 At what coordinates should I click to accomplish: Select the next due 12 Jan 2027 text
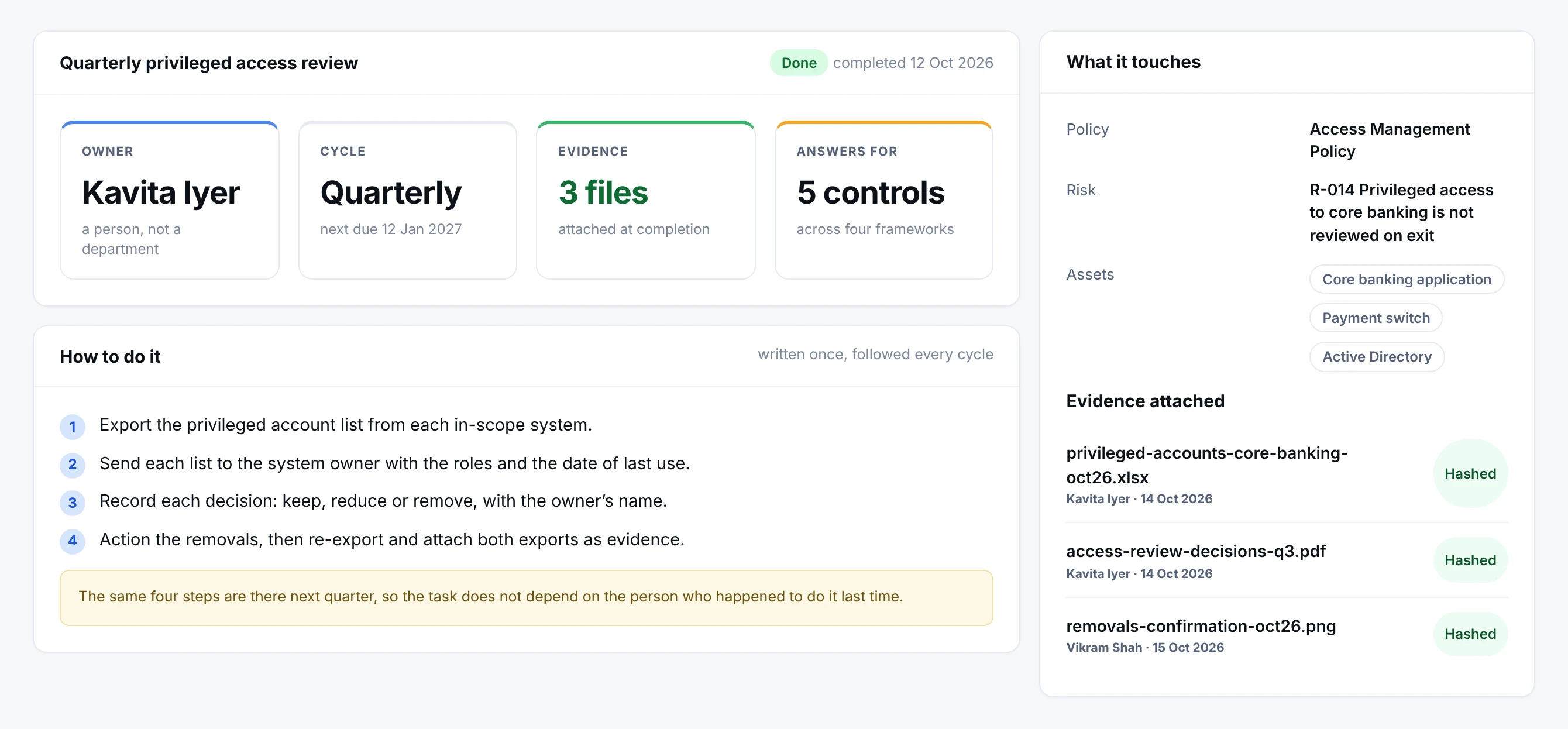391,229
